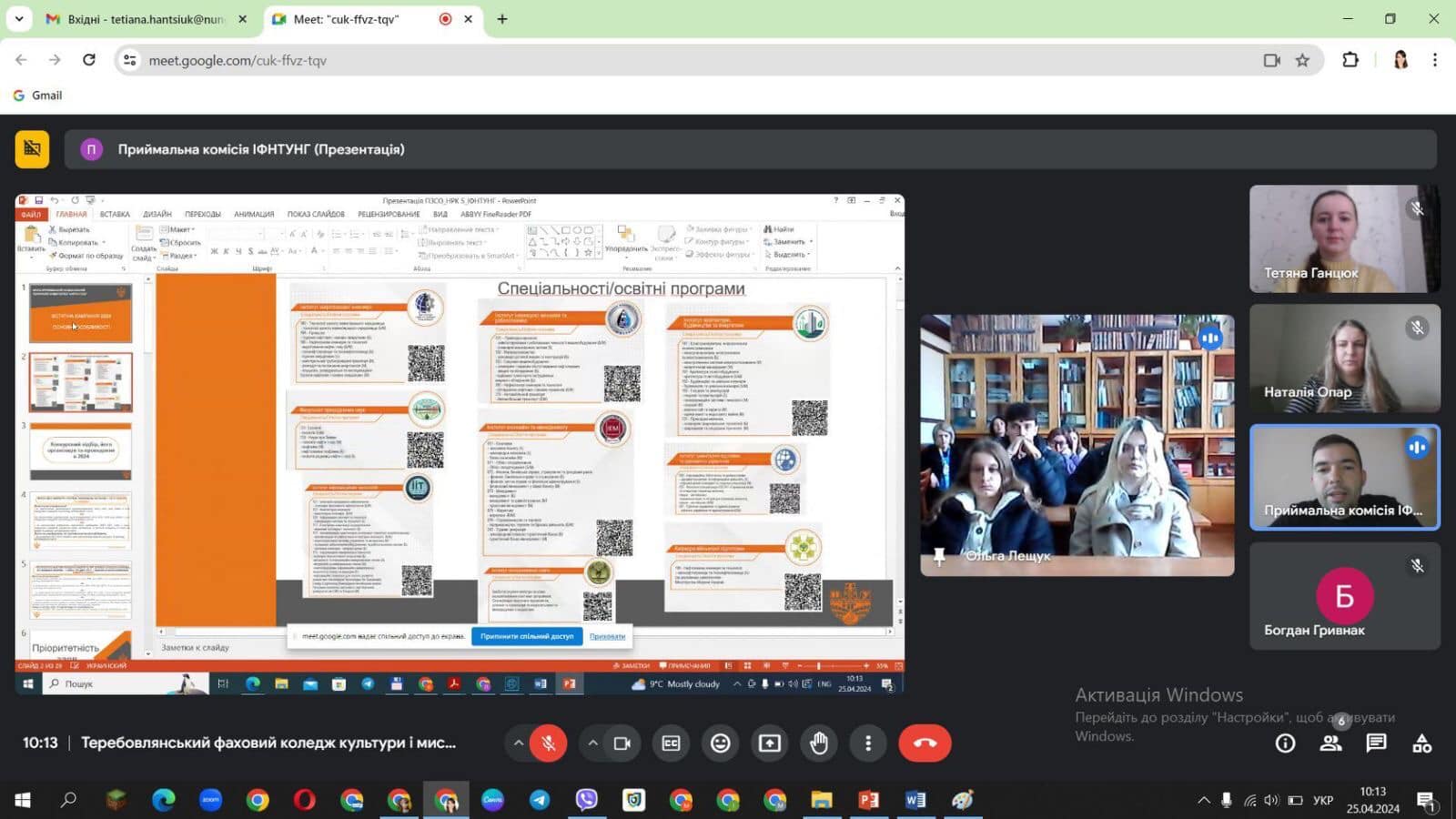This screenshot has width=1456, height=819.
Task: Unmute the microphone in Meet toolbar
Action: point(548,743)
